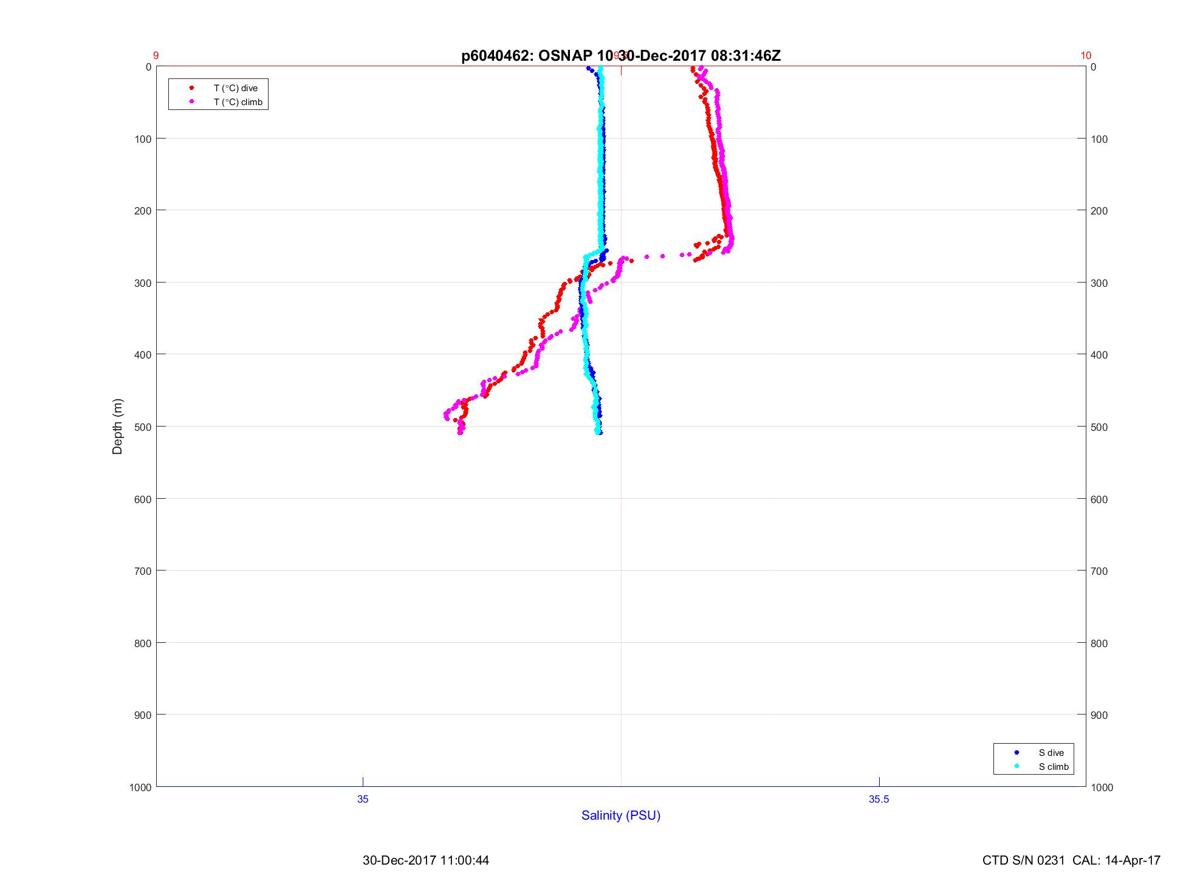Click the '1000' depth tick on left axis
Image resolution: width=1200 pixels, height=885 pixels.
tap(140, 787)
